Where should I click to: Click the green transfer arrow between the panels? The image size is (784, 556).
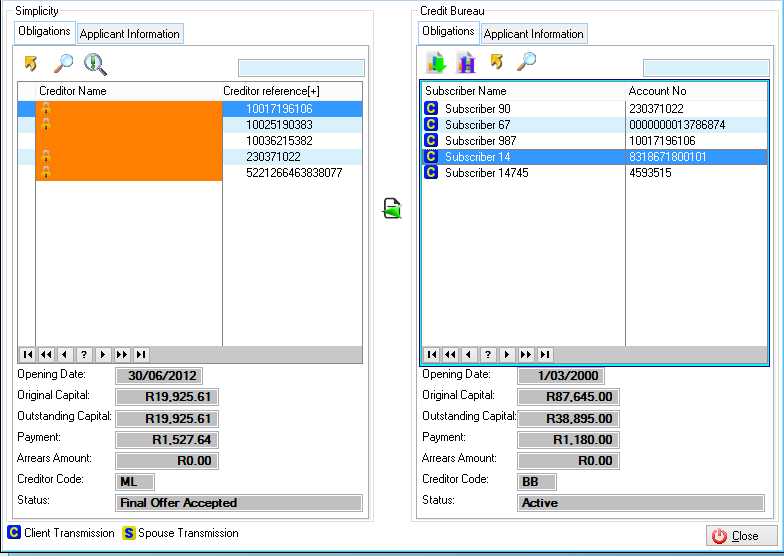pos(392,209)
